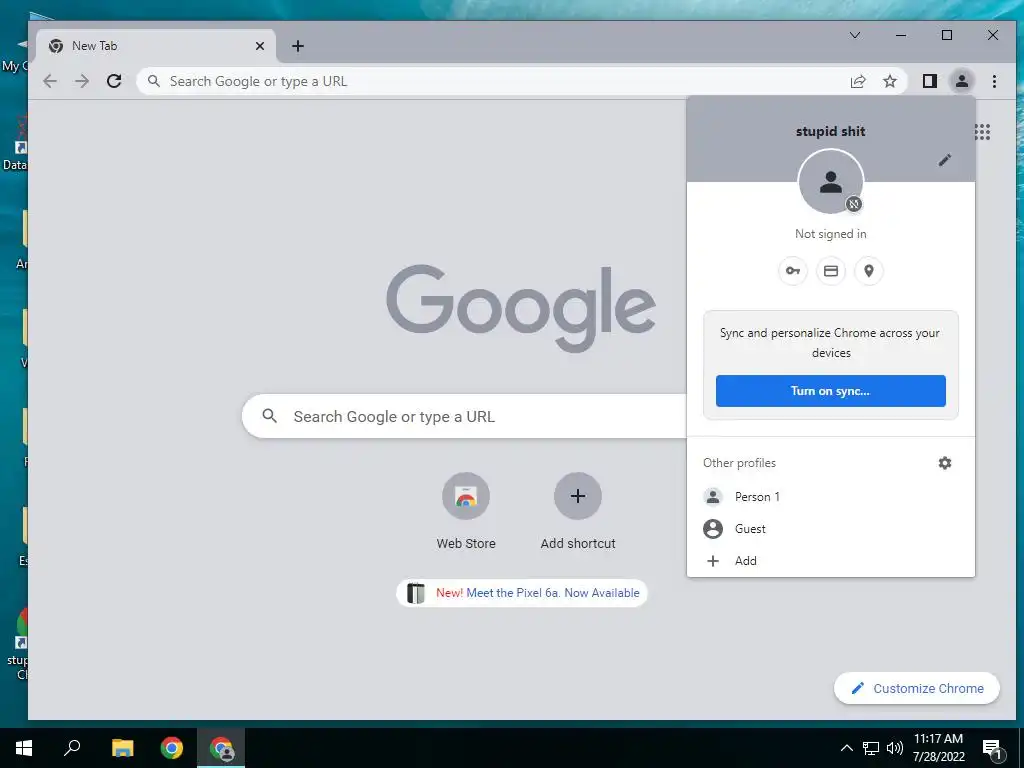Open the notification center icon
1024x768 pixels.
click(x=992, y=749)
